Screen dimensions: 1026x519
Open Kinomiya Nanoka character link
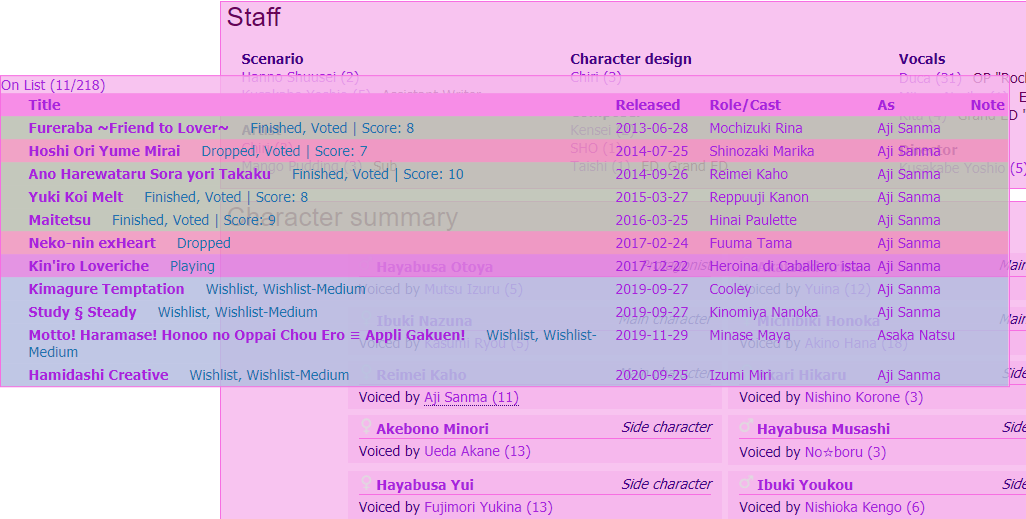pyautogui.click(x=764, y=312)
